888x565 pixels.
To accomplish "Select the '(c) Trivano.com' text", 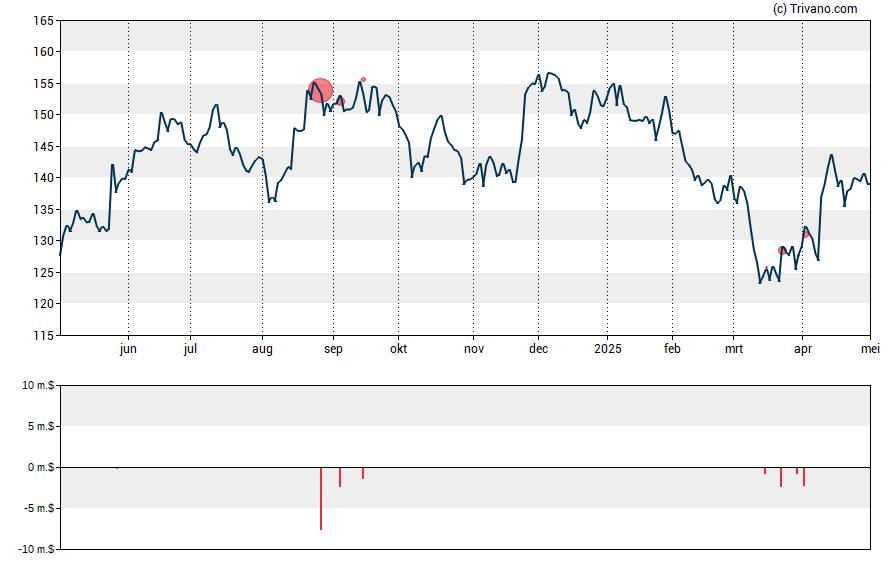I will 815,8.
